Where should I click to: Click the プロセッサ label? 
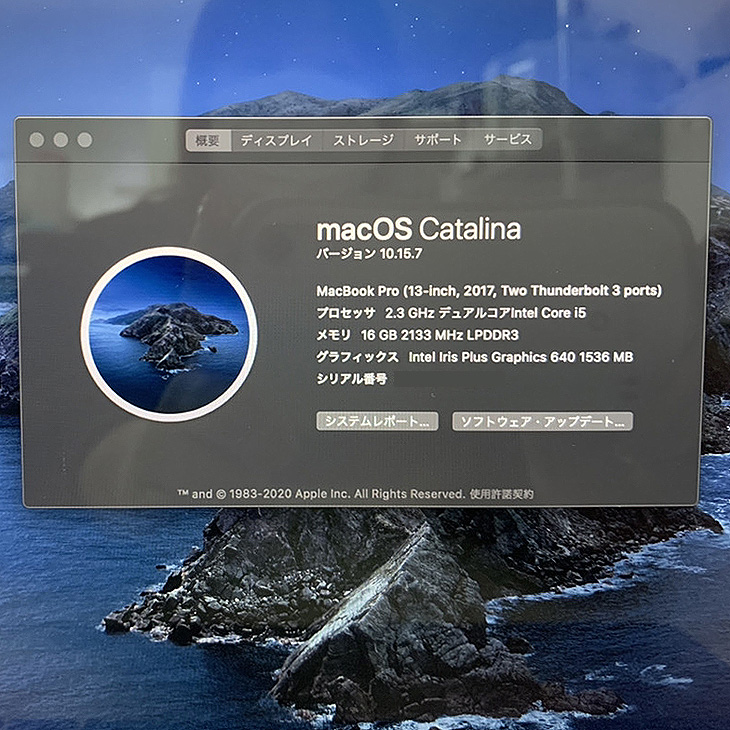(x=346, y=313)
